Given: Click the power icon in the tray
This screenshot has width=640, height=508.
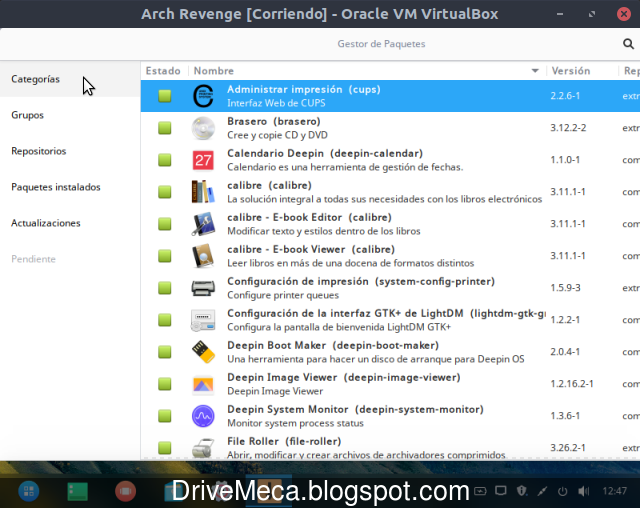Looking at the screenshot, I should coord(562,491).
